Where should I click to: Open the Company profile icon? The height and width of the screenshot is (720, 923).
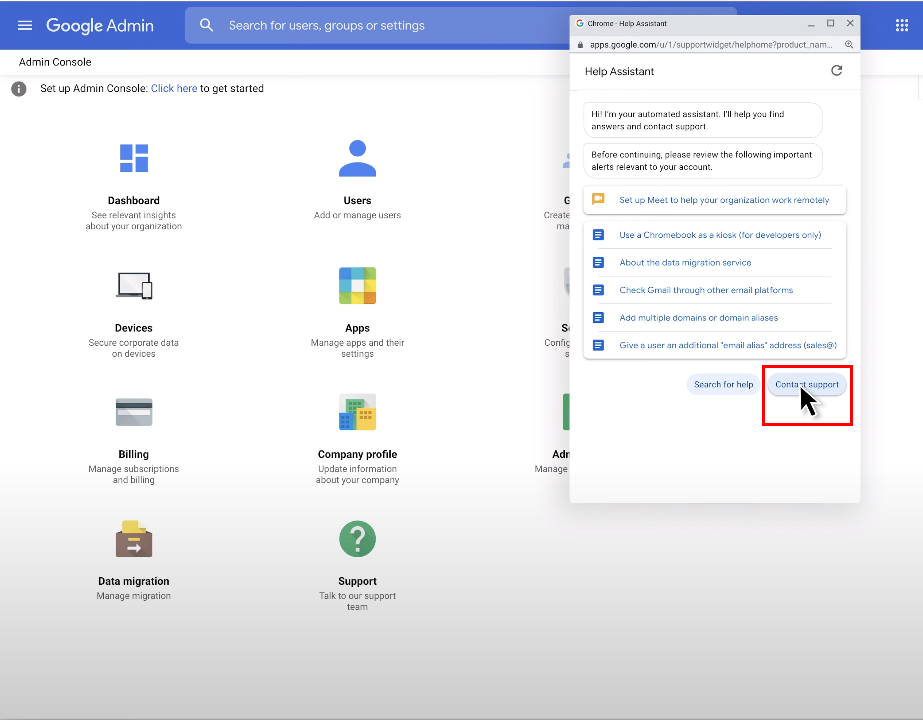[357, 412]
